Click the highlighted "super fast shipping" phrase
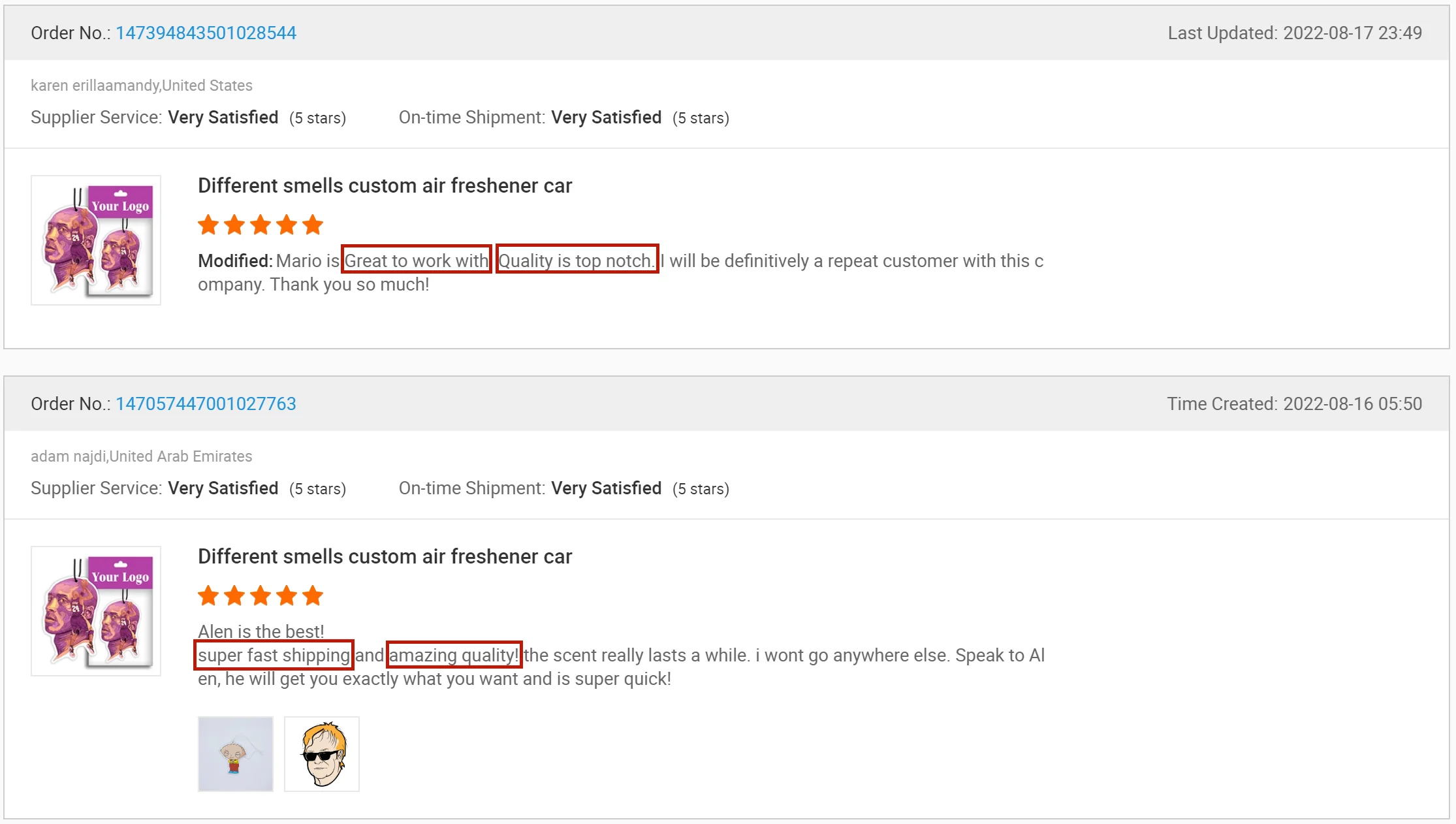The width and height of the screenshot is (1456, 824). click(274, 655)
